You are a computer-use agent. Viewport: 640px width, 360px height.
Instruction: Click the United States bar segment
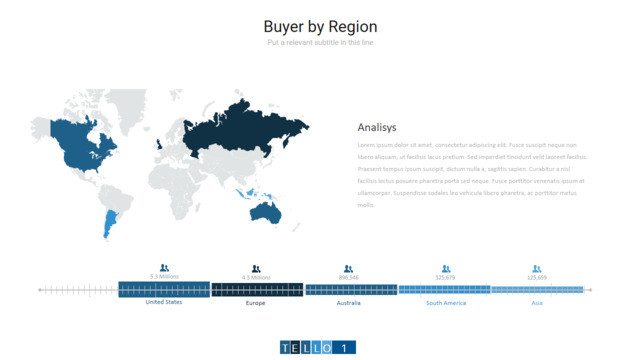[164, 289]
